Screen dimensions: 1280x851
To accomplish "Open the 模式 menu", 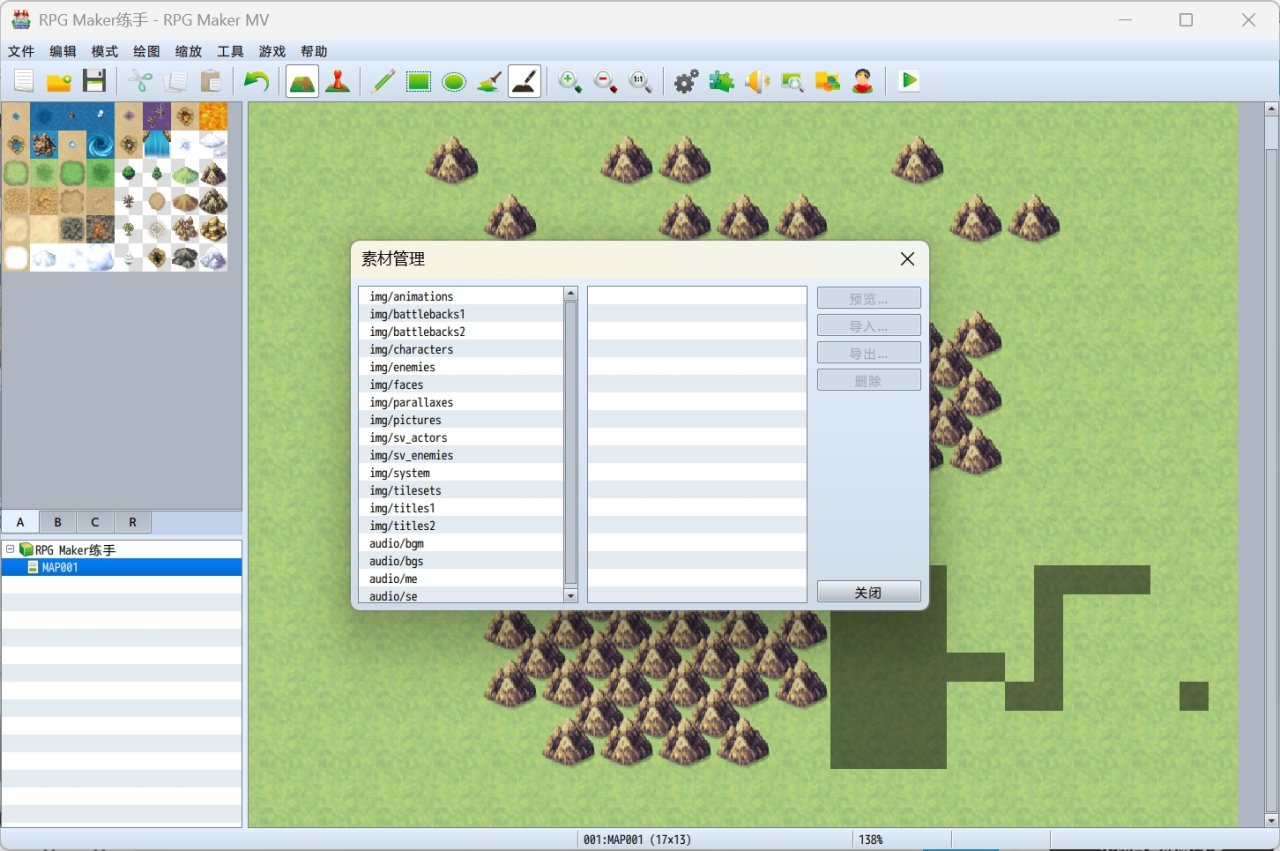I will point(105,51).
